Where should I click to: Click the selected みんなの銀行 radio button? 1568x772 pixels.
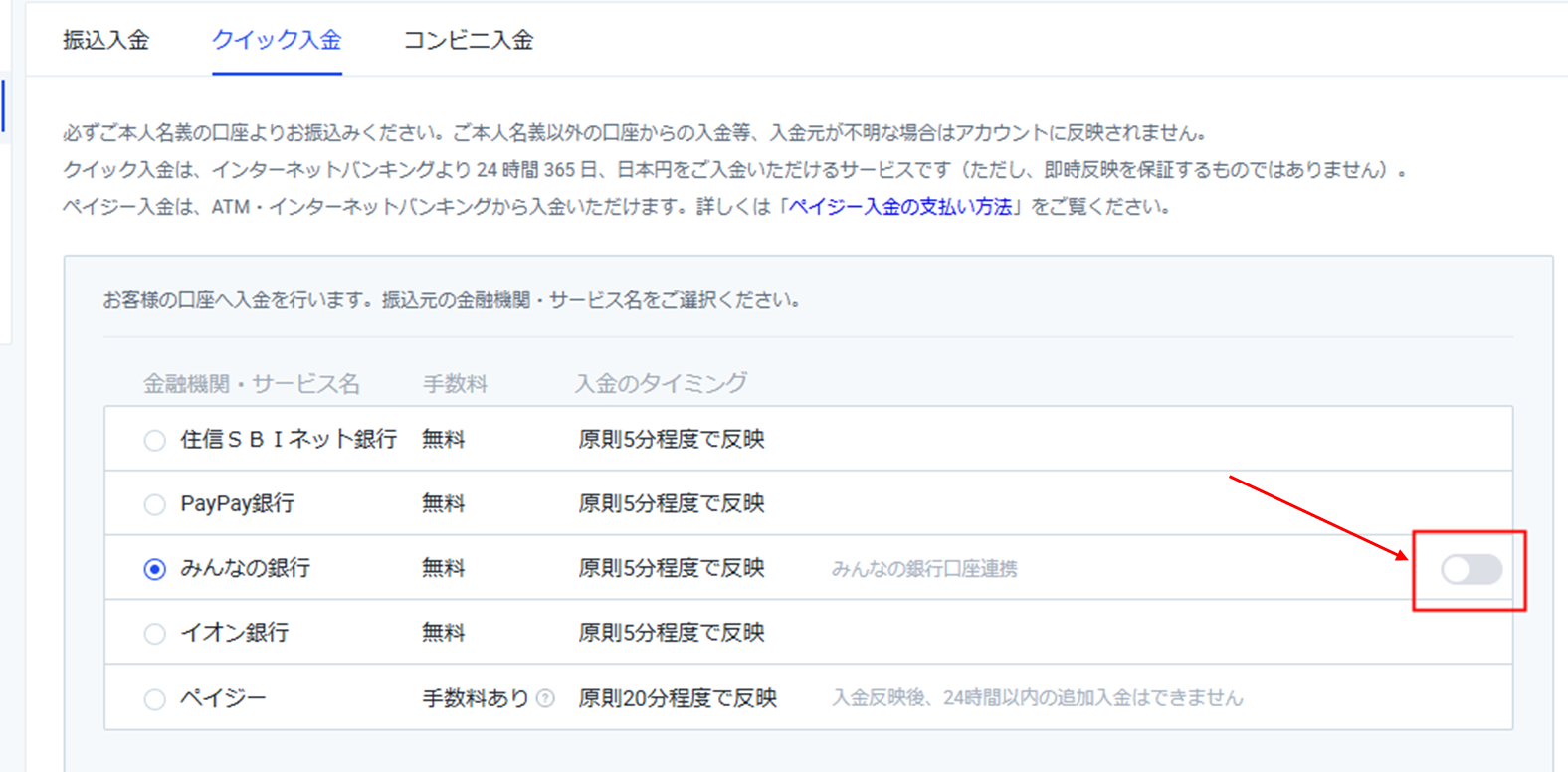(154, 569)
